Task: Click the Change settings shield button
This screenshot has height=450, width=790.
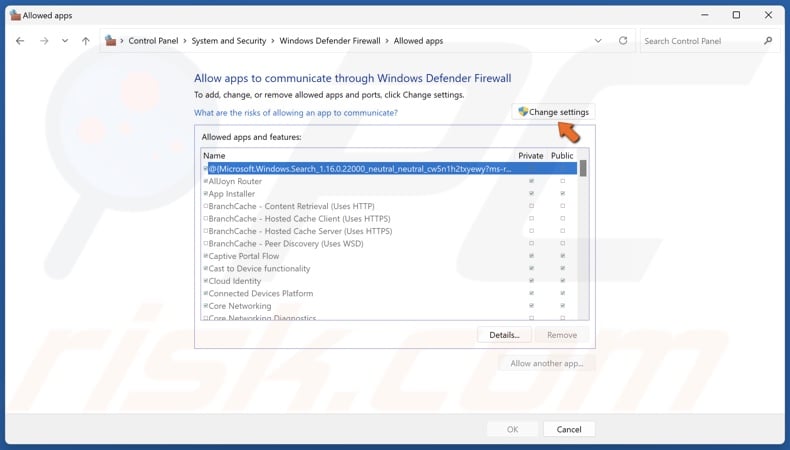Action: (x=553, y=112)
